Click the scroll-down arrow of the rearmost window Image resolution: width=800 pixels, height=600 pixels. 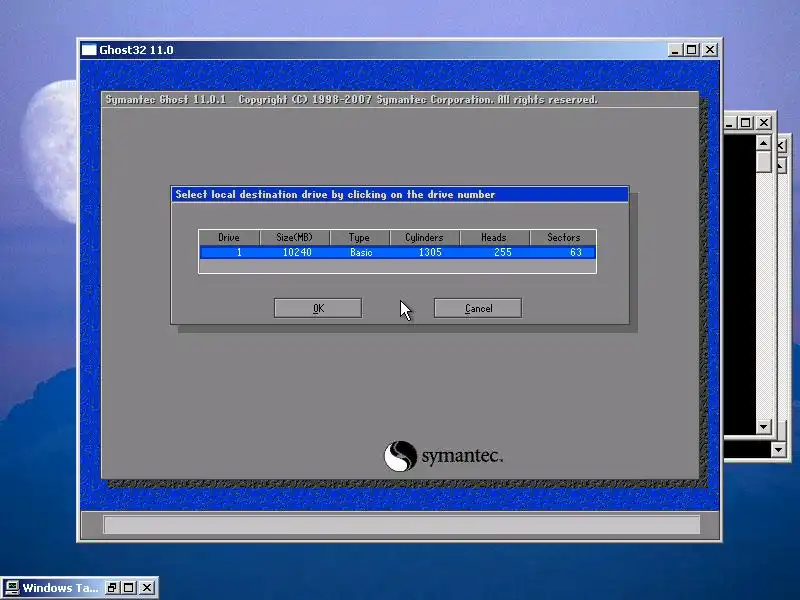779,449
